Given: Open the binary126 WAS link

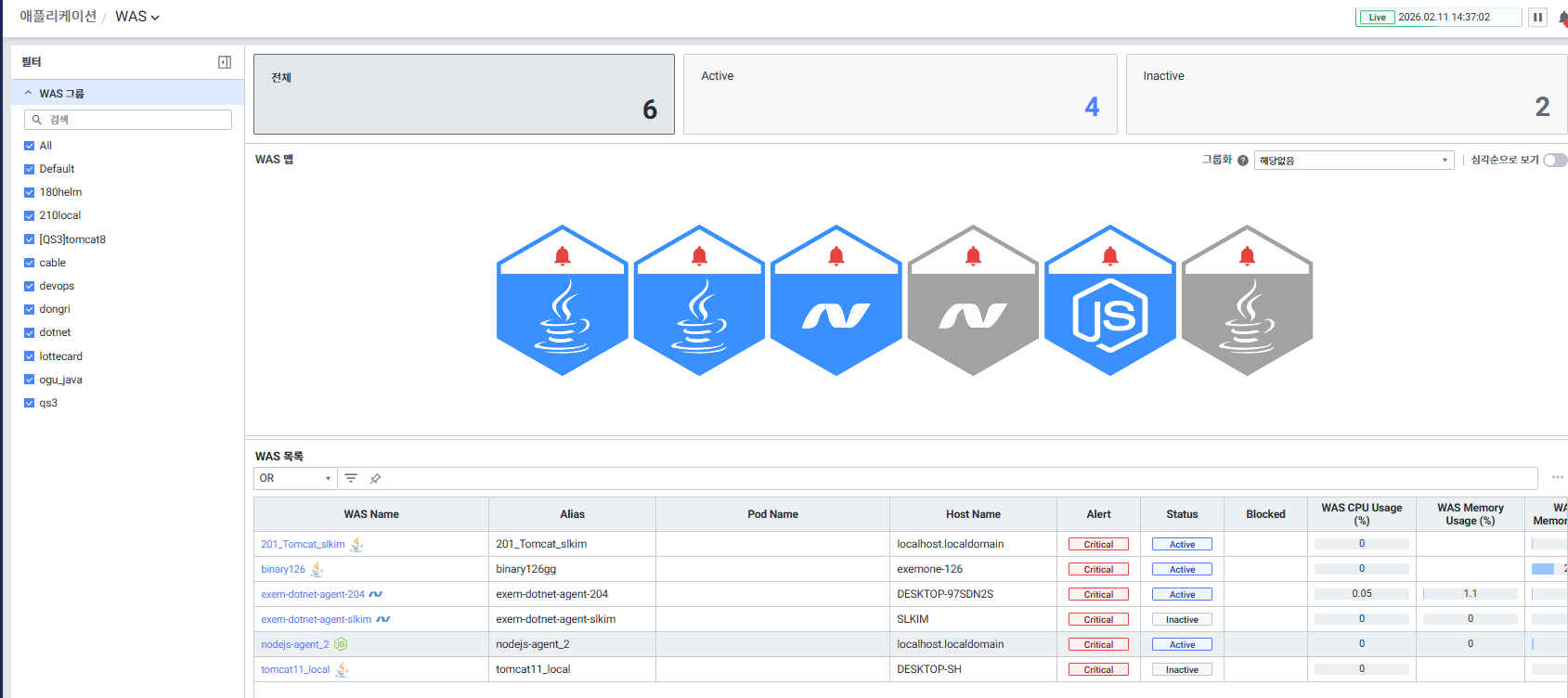Looking at the screenshot, I should coord(283,570).
